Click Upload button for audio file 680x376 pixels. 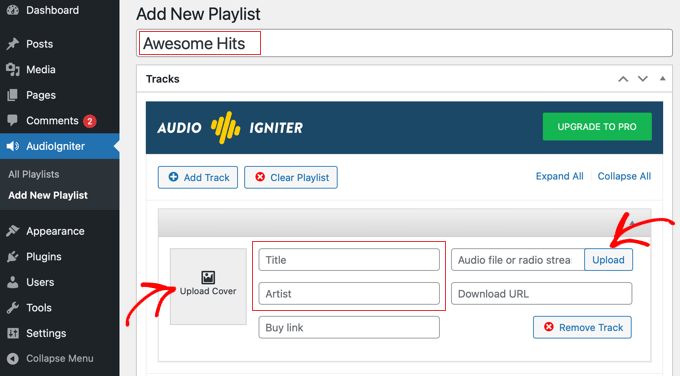[608, 260]
